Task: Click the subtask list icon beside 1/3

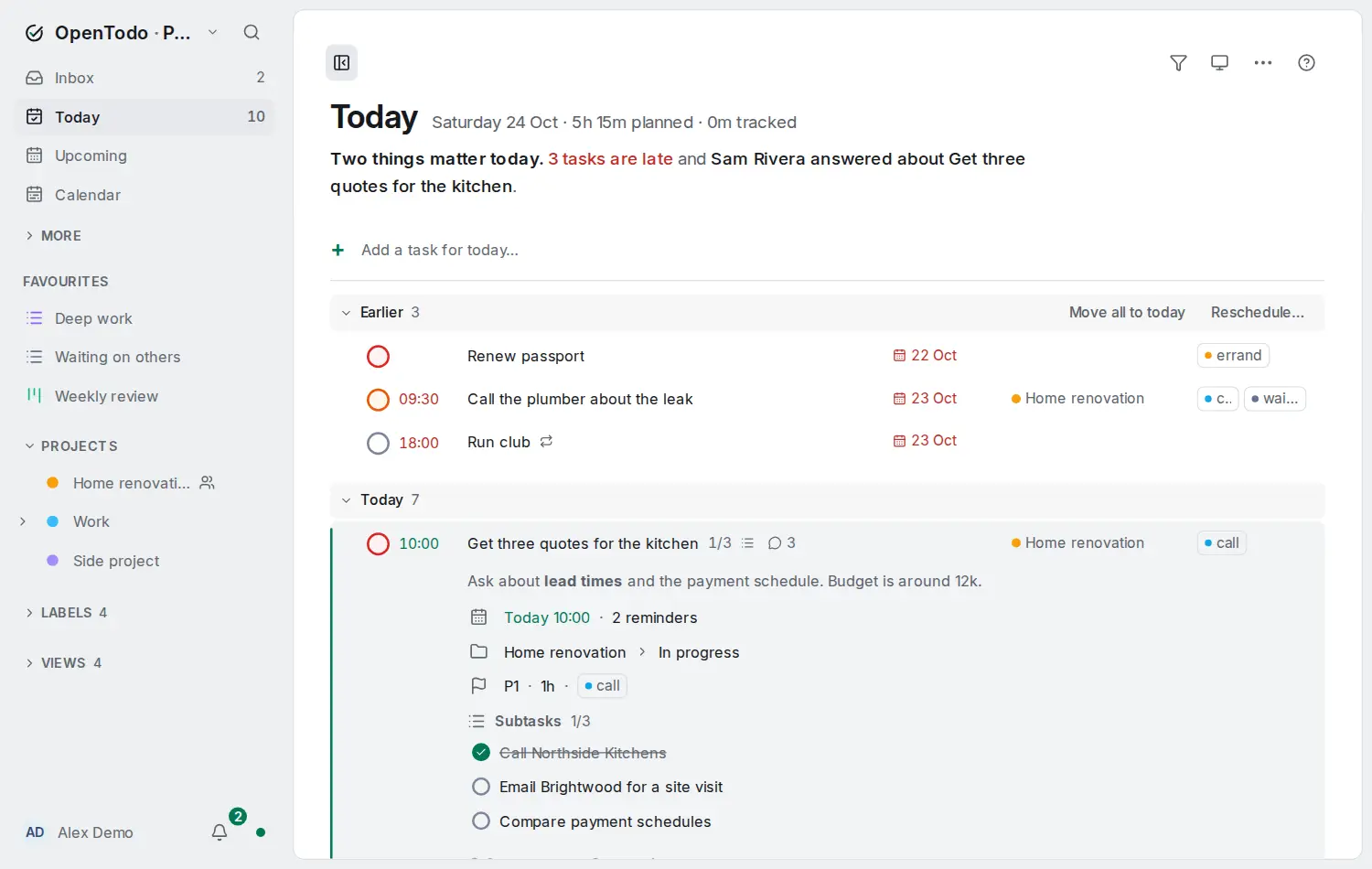Action: click(747, 543)
